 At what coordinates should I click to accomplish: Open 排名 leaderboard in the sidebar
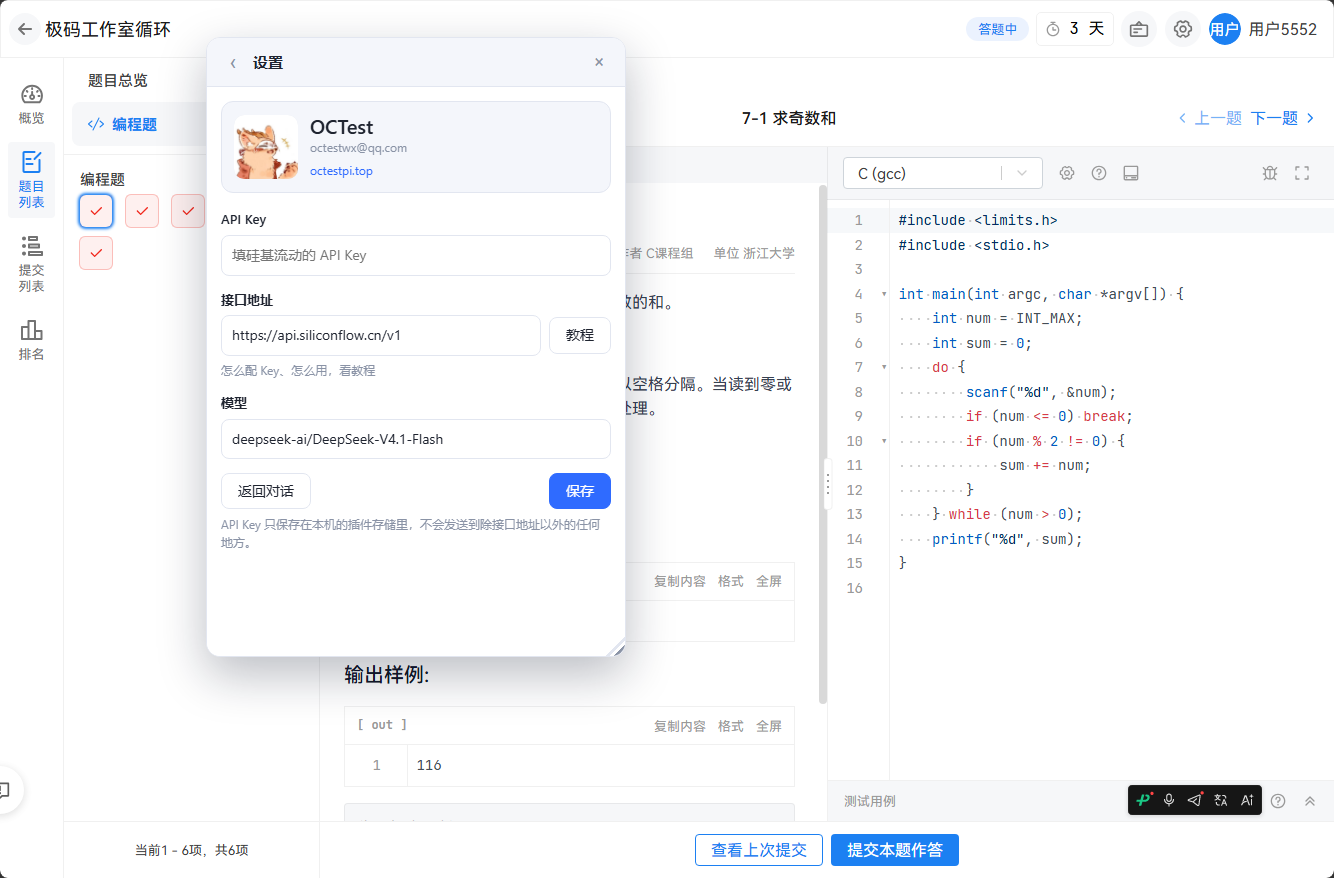pyautogui.click(x=32, y=340)
